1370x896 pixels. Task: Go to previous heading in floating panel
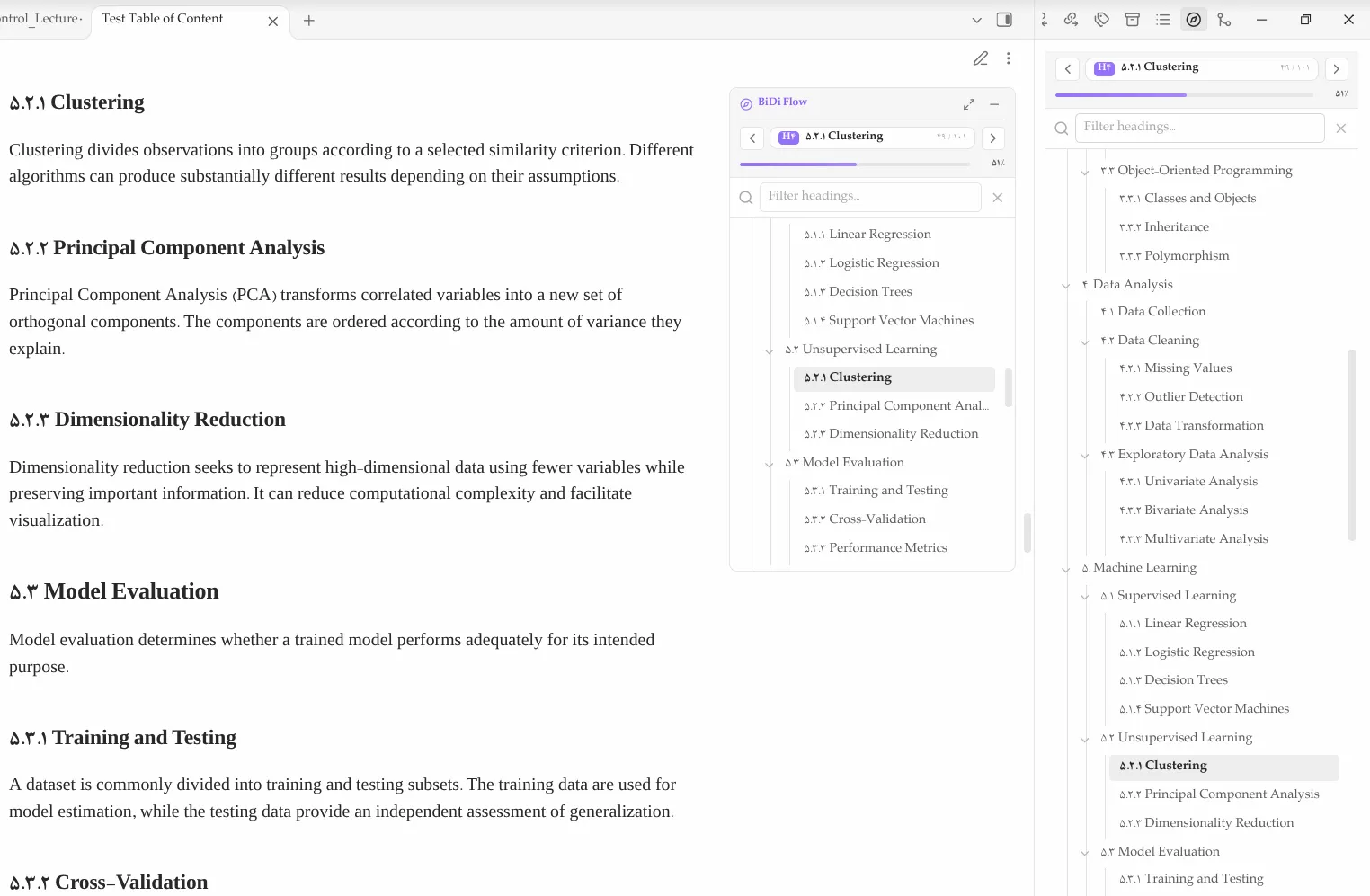point(752,138)
